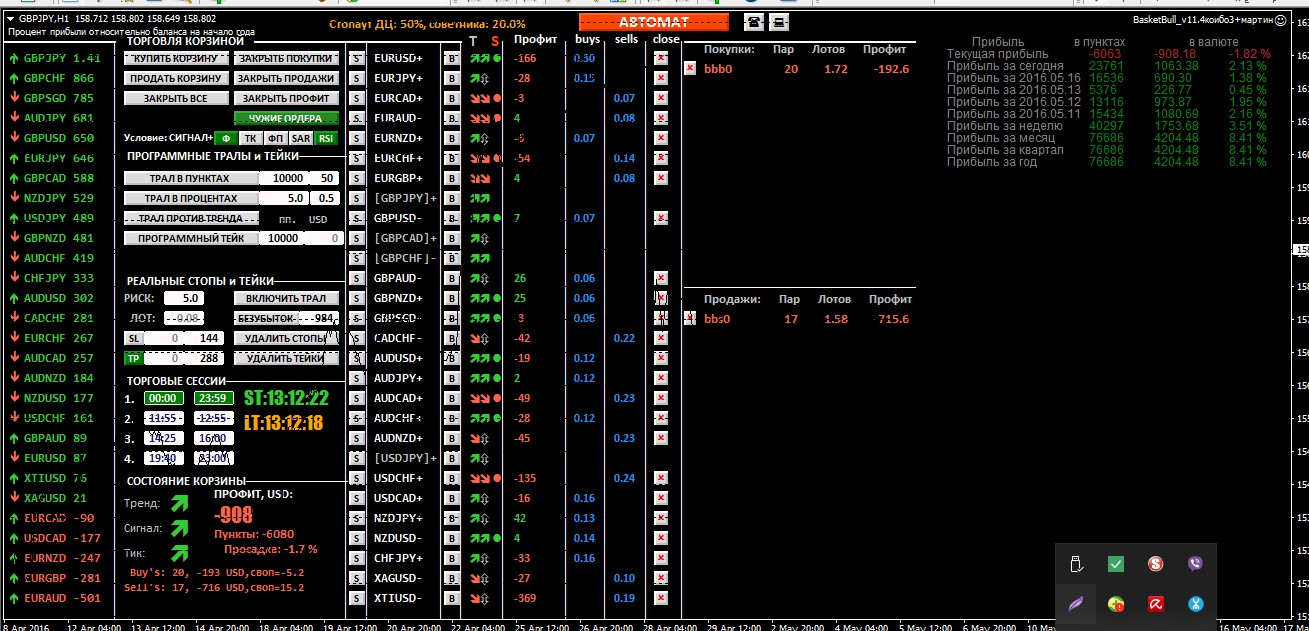Toggle the green TP take-profit switch
Screen dimensions: 1309x631
click(x=132, y=358)
